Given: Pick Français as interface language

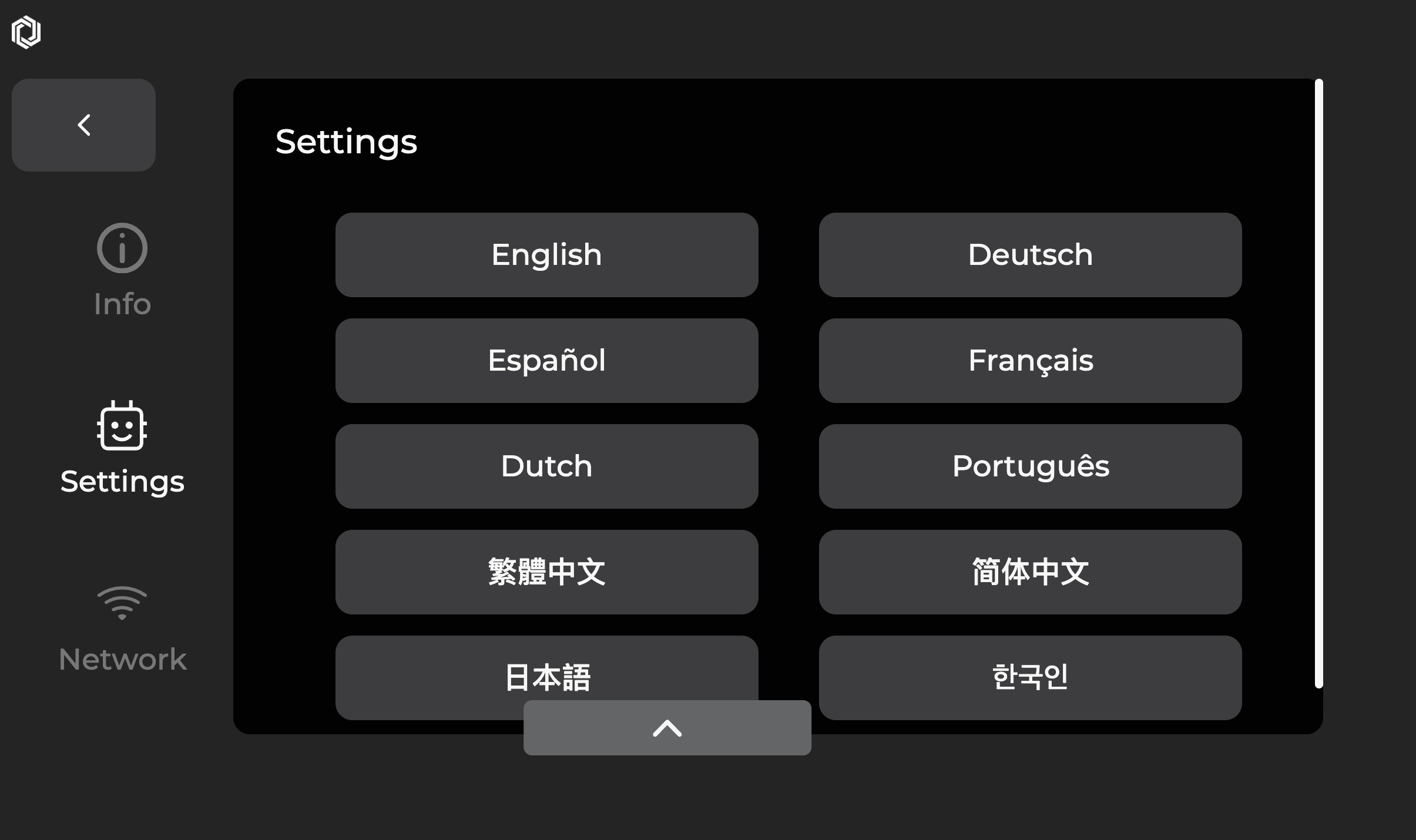Looking at the screenshot, I should [x=1030, y=361].
